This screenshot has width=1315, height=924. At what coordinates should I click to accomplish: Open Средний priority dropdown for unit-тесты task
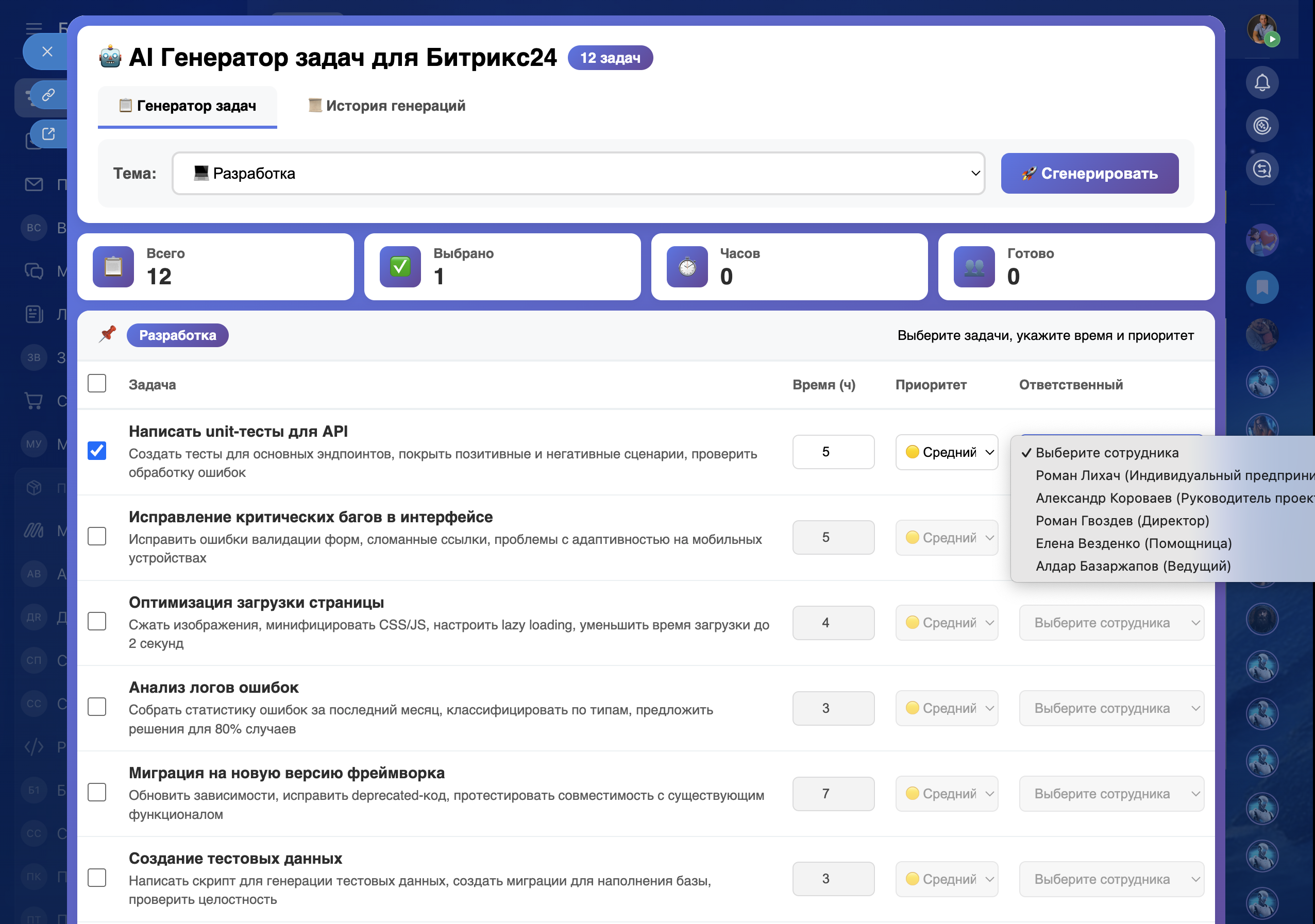(x=946, y=452)
